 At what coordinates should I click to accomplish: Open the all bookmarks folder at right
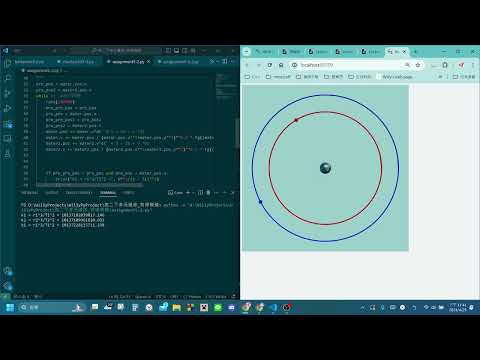[x=464, y=77]
